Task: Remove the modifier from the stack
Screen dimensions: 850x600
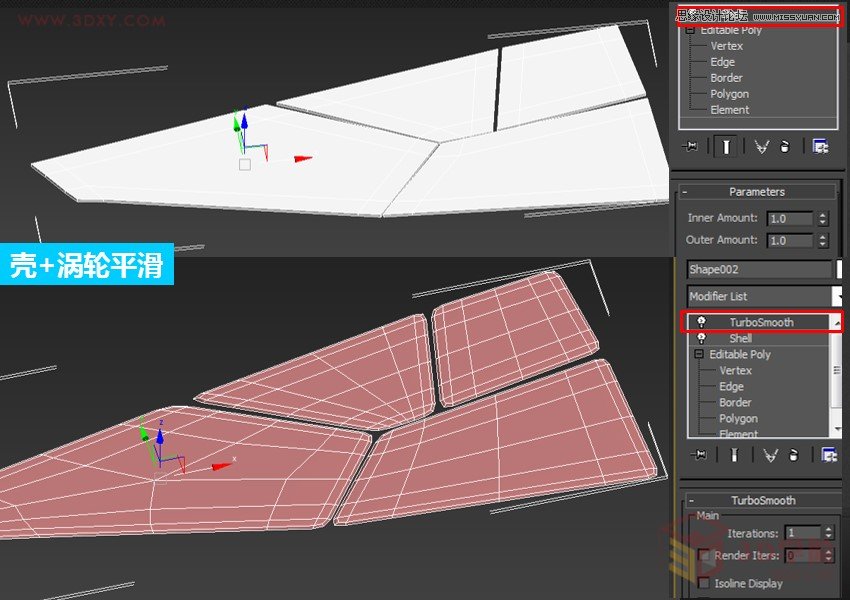Action: pos(785,145)
